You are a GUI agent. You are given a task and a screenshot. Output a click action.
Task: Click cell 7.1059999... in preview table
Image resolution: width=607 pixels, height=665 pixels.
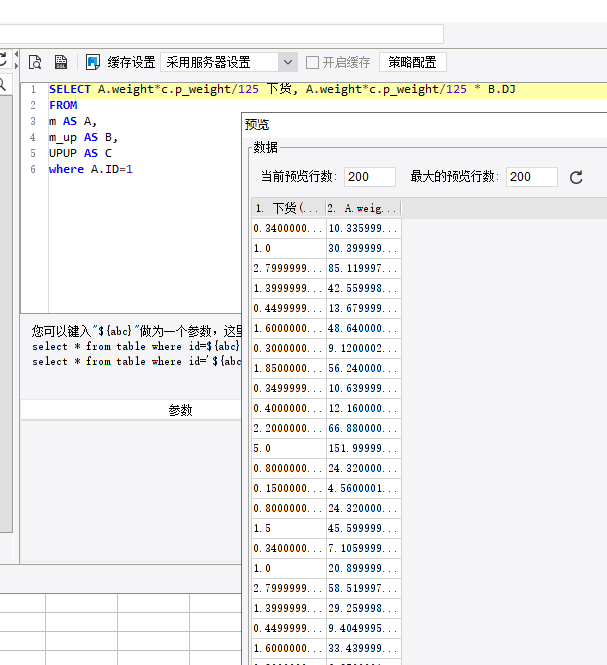364,548
